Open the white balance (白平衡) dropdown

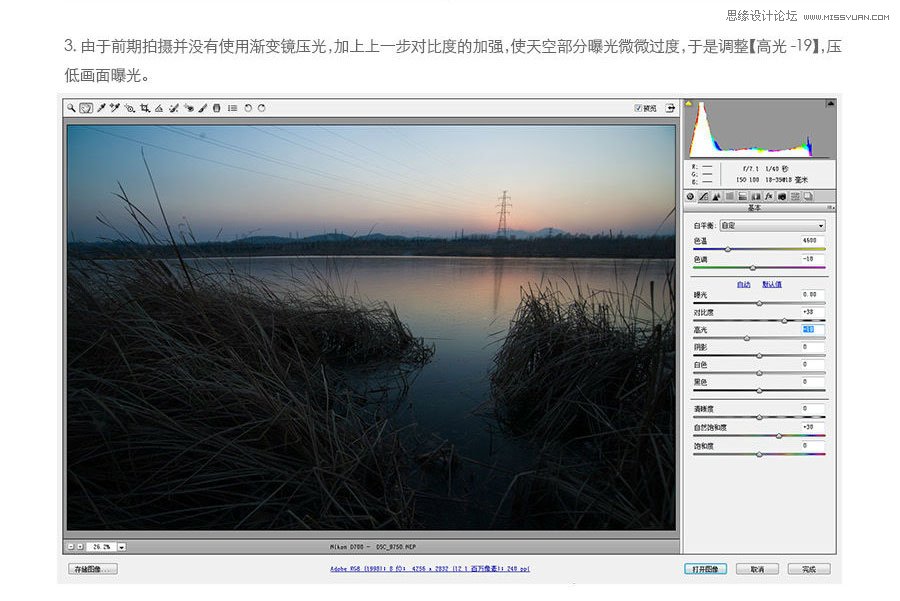[x=773, y=226]
